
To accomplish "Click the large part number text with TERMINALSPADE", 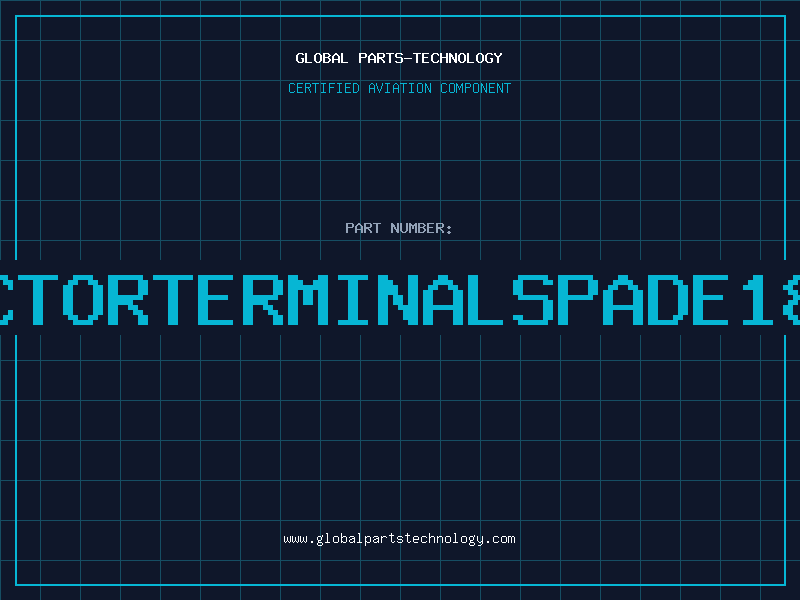I will 400,299.
